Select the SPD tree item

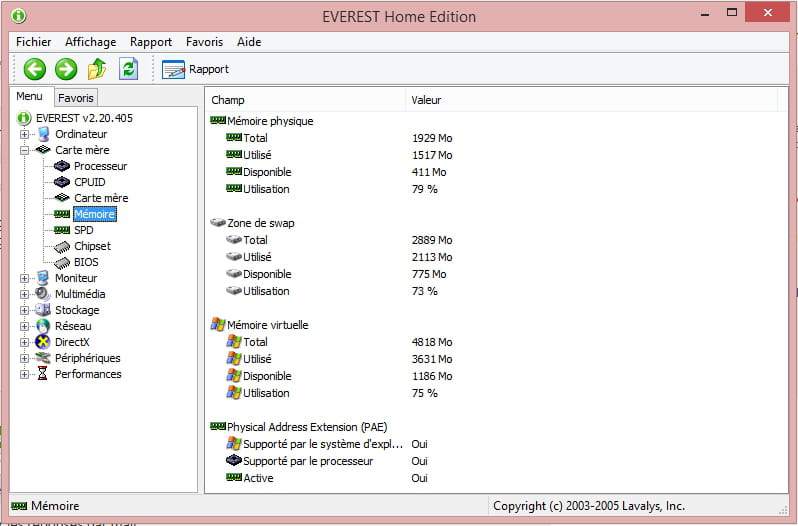84,230
